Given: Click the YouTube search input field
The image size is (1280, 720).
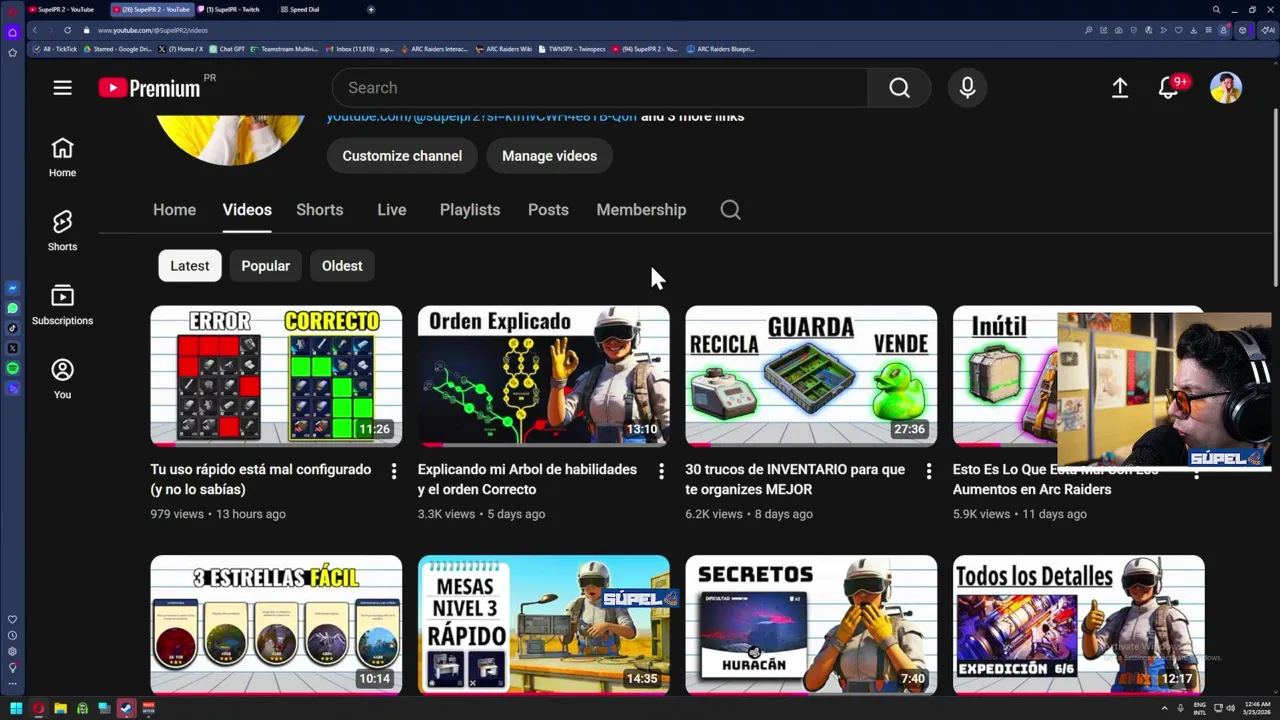Looking at the screenshot, I should pos(600,88).
